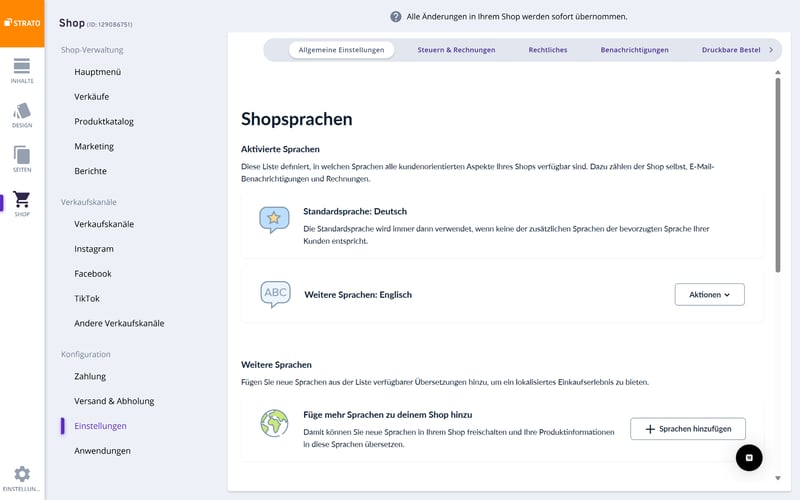This screenshot has height=500, width=800.
Task: Open the black chat widget icon
Action: click(x=749, y=457)
